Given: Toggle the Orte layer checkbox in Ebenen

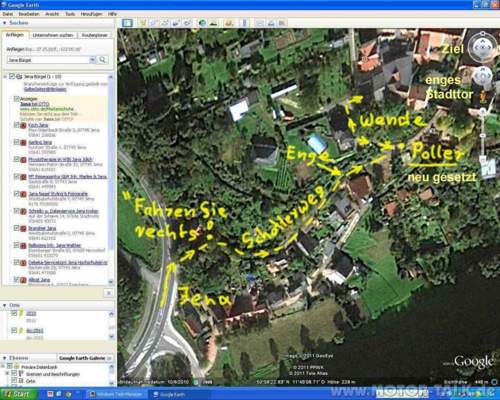Looking at the screenshot, I should 14,380.
